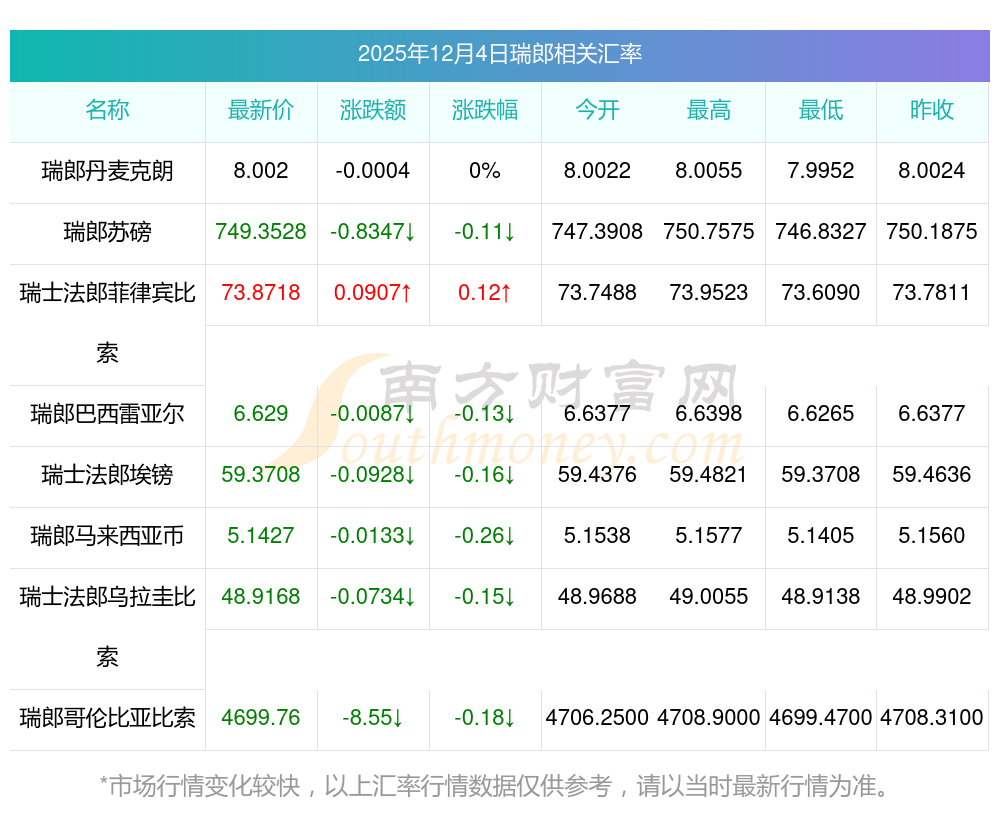
Task: Click the 涨跌幅 column header
Action: click(x=485, y=110)
